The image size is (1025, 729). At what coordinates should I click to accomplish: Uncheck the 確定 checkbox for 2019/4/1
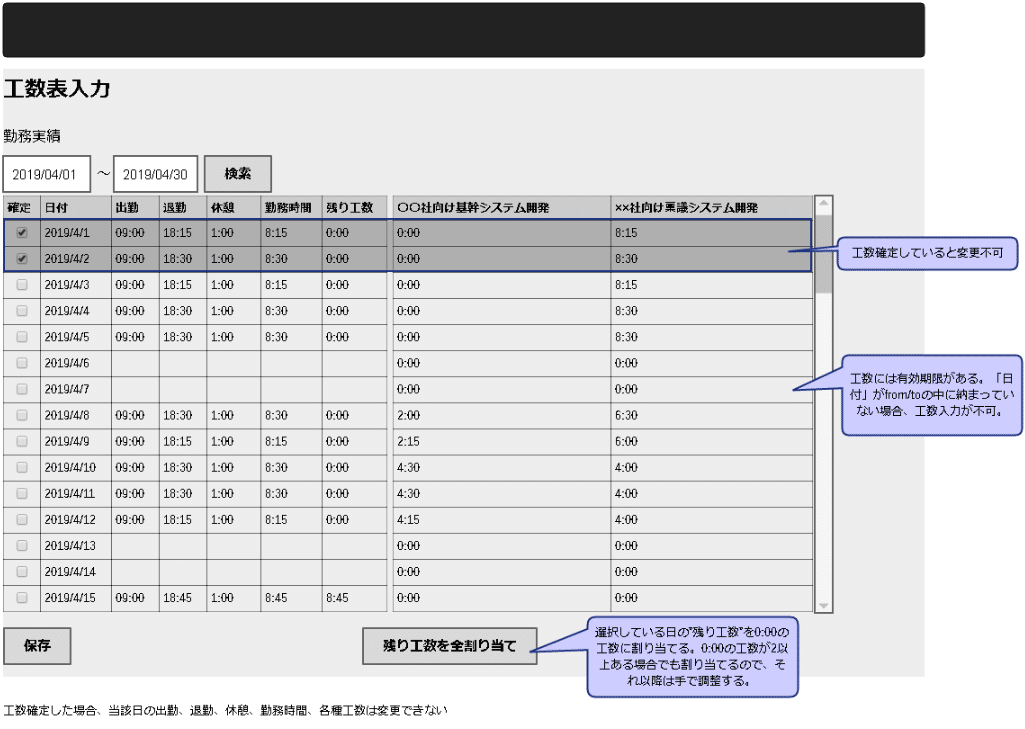pyautogui.click(x=22, y=233)
